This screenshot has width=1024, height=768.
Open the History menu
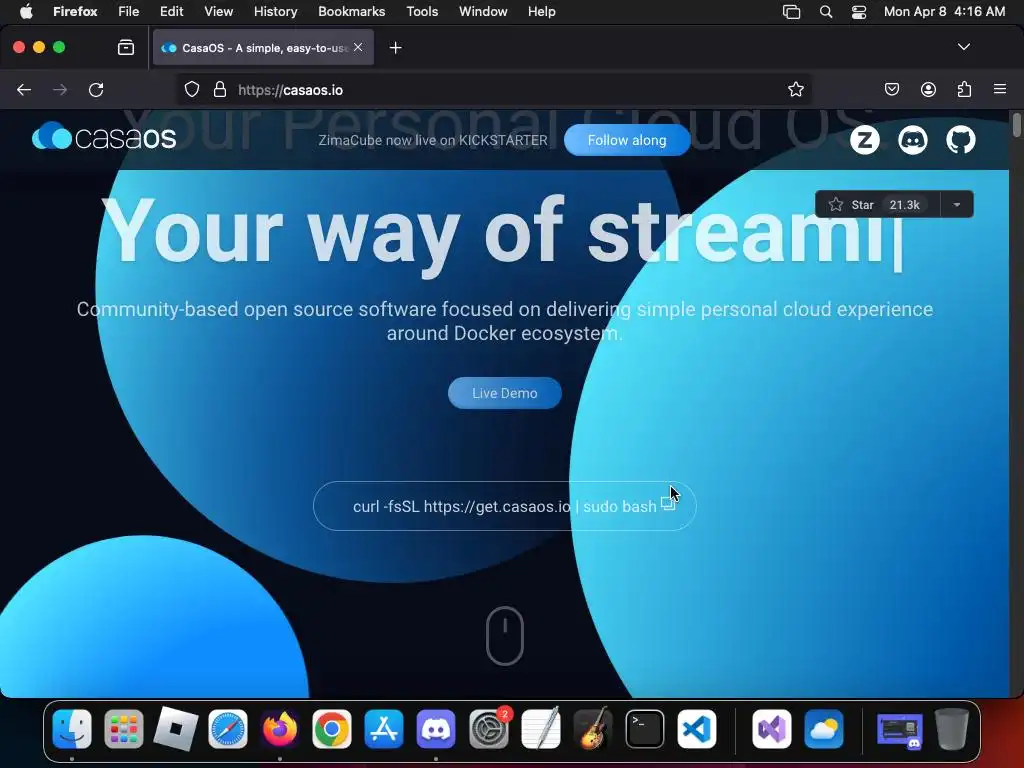pos(276,12)
